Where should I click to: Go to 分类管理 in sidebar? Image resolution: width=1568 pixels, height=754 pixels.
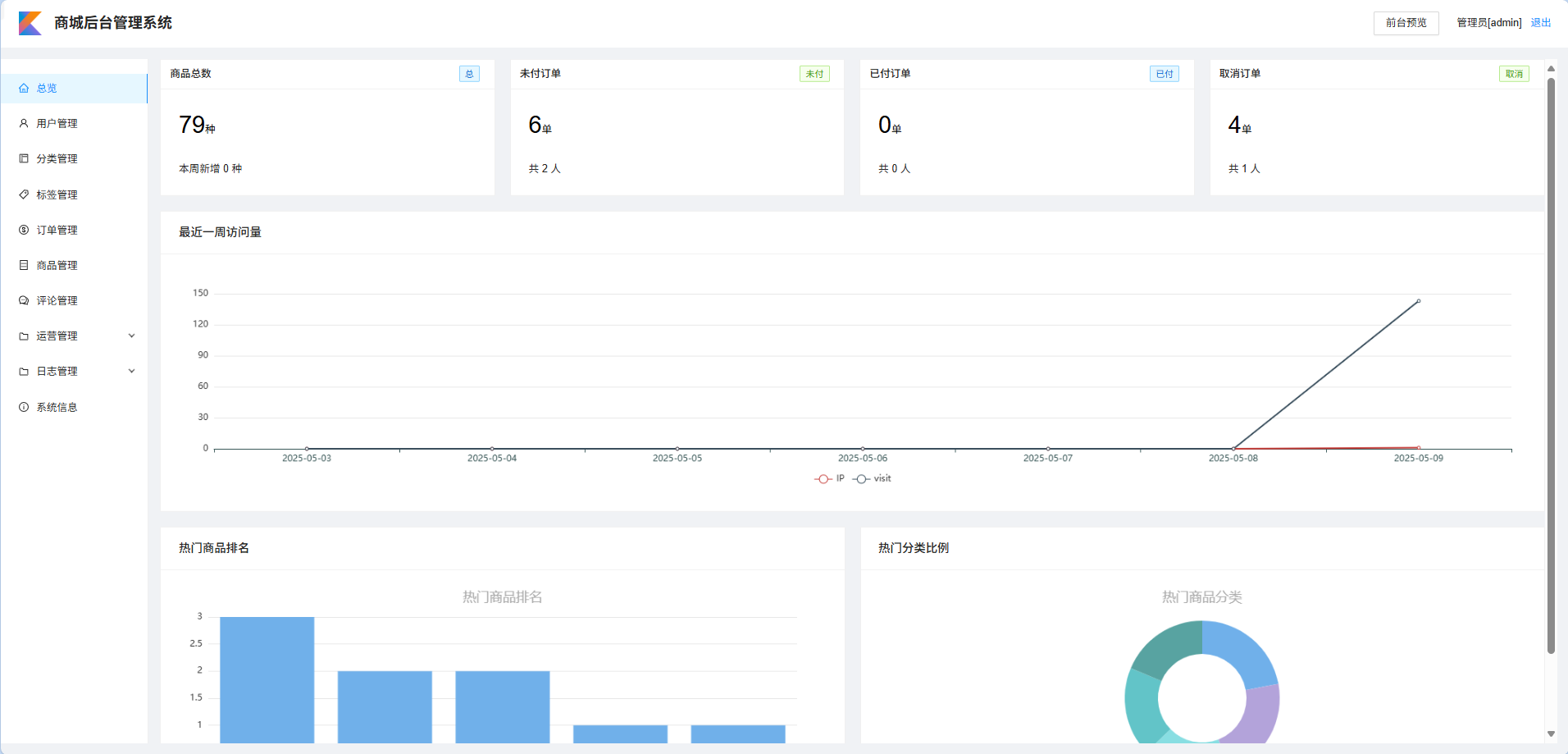click(74, 158)
